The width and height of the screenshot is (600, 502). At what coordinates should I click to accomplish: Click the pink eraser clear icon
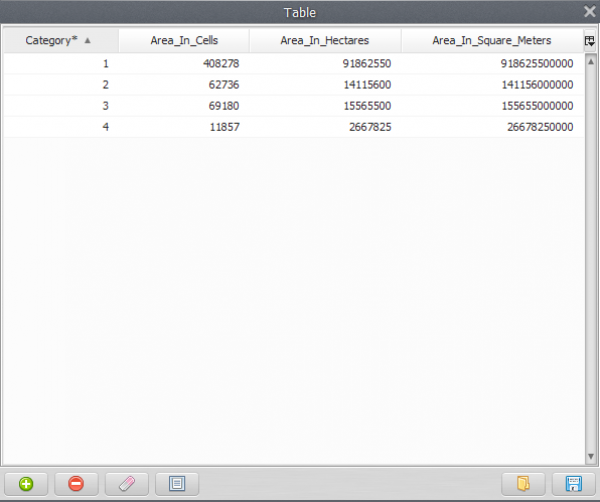pyautogui.click(x=126, y=484)
